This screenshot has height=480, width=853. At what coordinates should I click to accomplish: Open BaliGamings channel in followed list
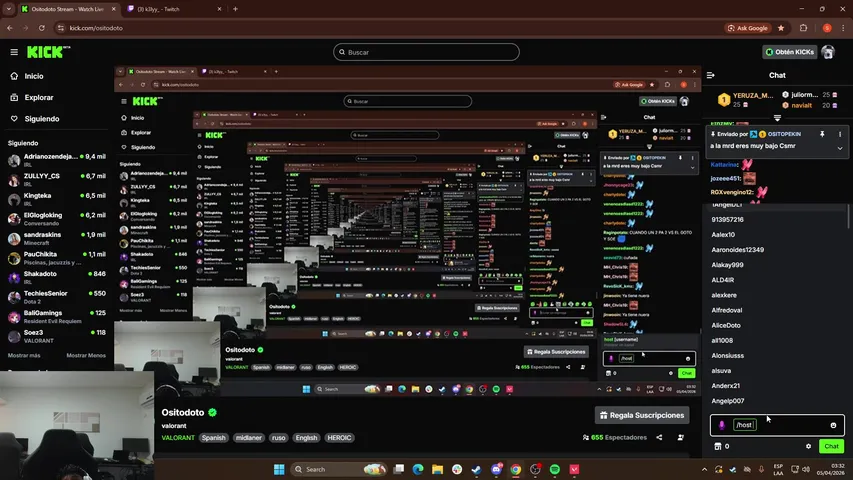pos(57,316)
